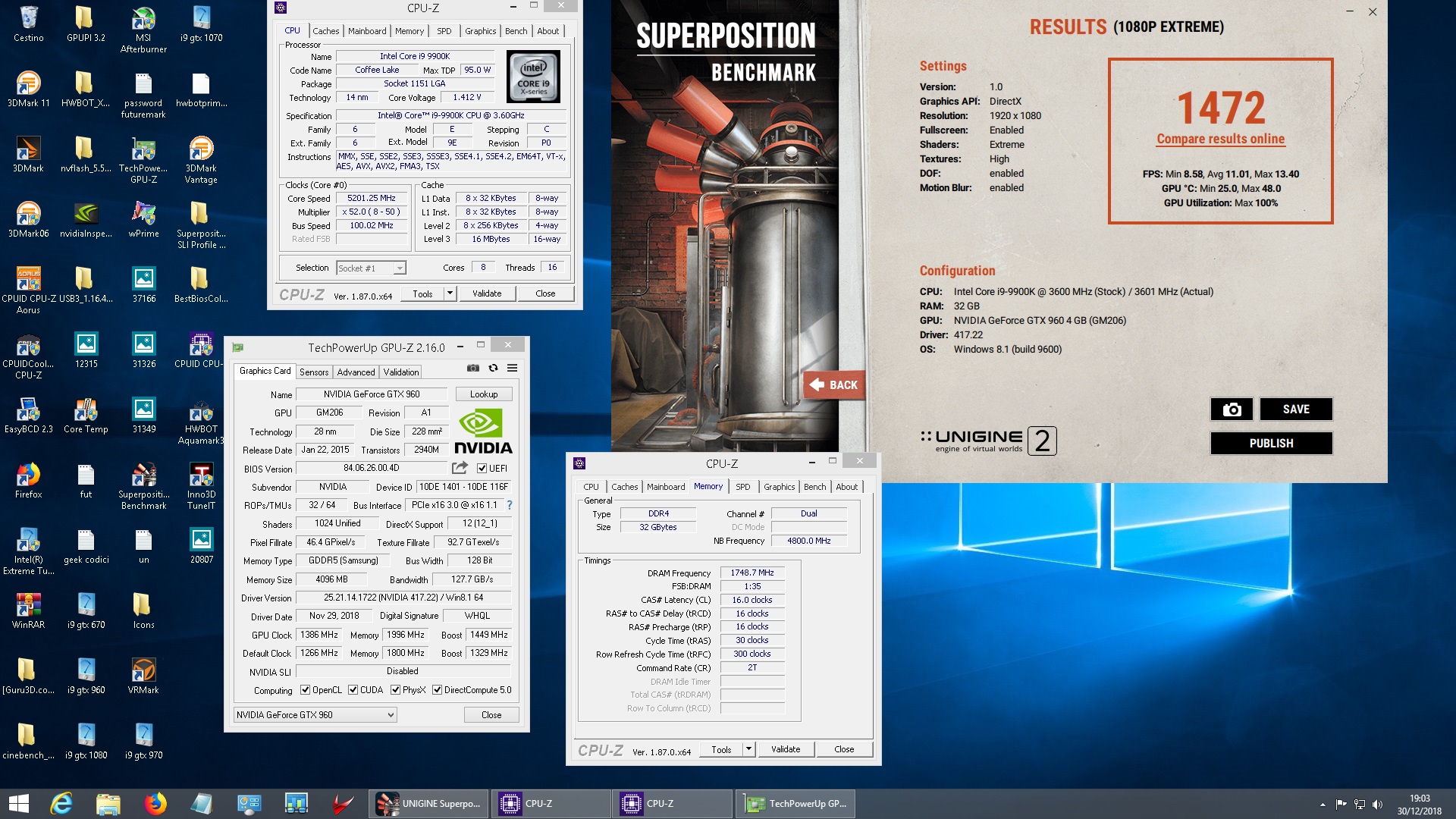
Task: Open the SPD tab in top CPU-Z
Action: pos(444,31)
